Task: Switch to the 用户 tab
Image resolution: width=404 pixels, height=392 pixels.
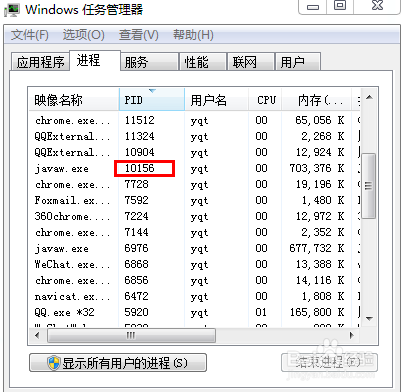Action: coord(298,62)
